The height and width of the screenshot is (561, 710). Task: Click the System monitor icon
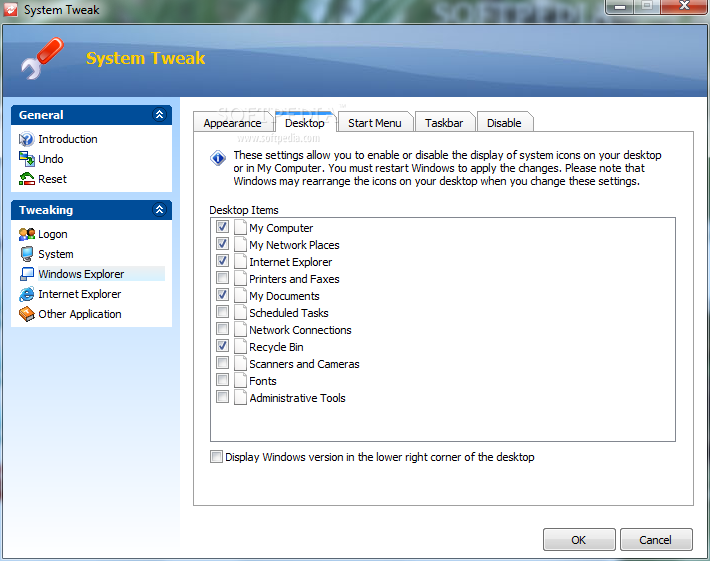[27, 254]
